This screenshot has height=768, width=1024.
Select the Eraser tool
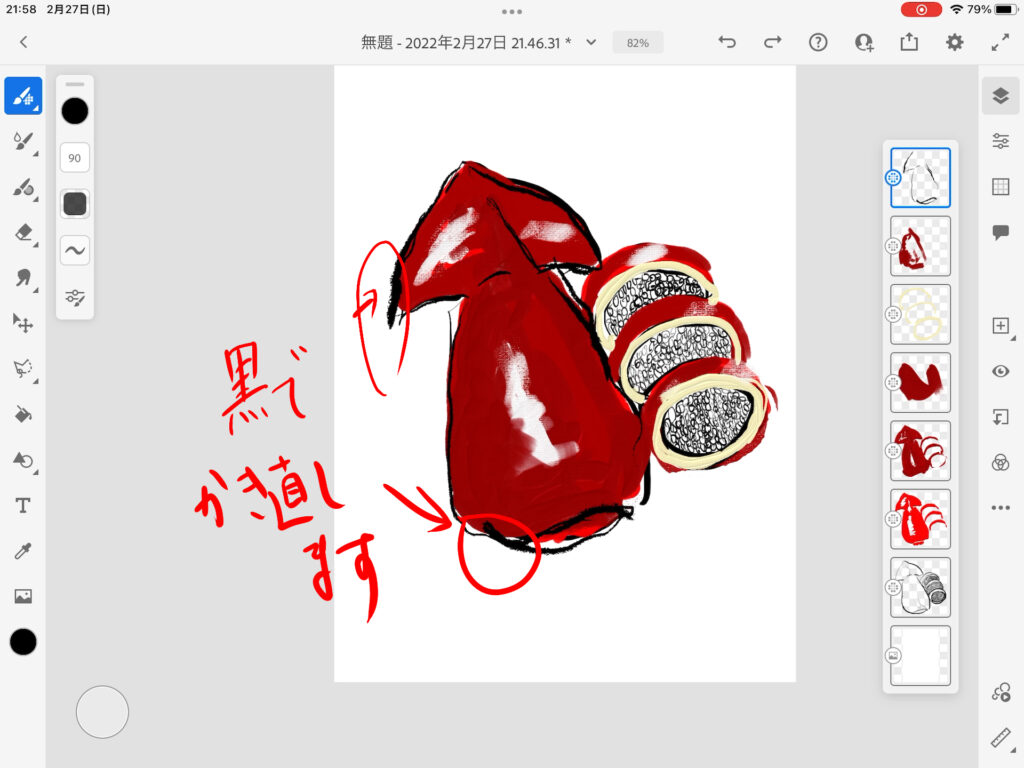click(x=23, y=232)
